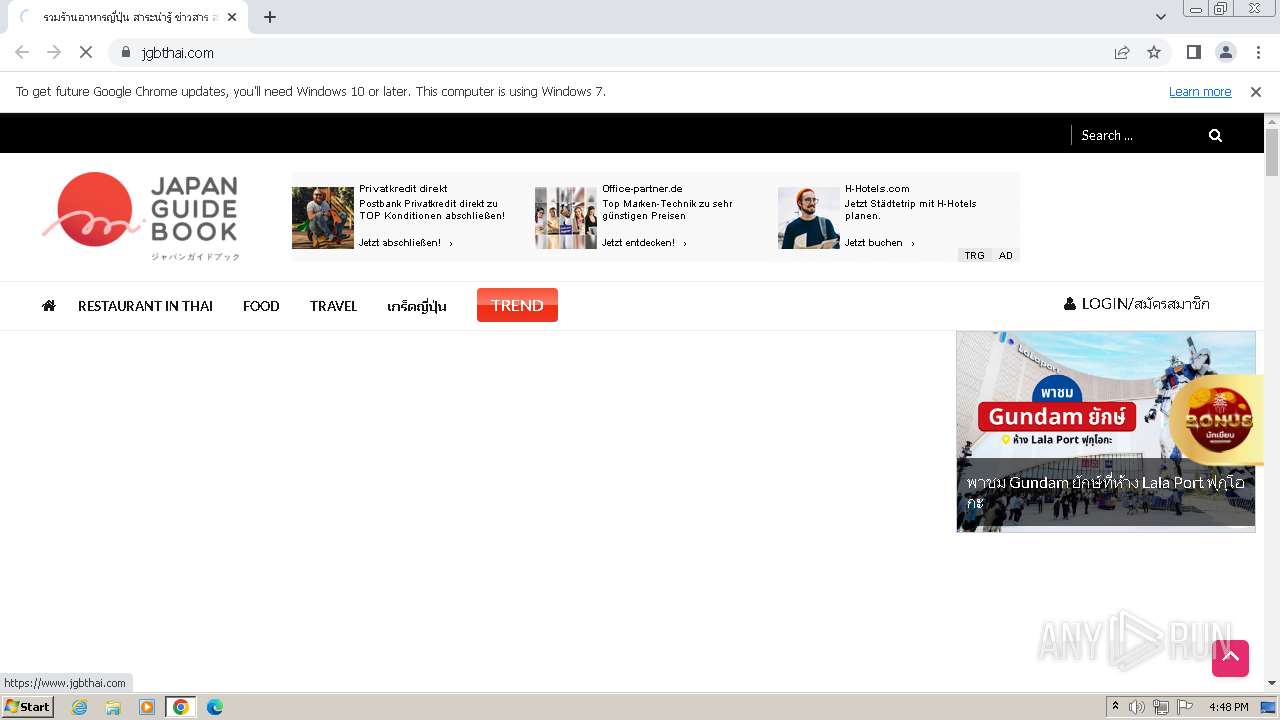Open FOOD menu item
The height and width of the screenshot is (720, 1280).
click(261, 306)
